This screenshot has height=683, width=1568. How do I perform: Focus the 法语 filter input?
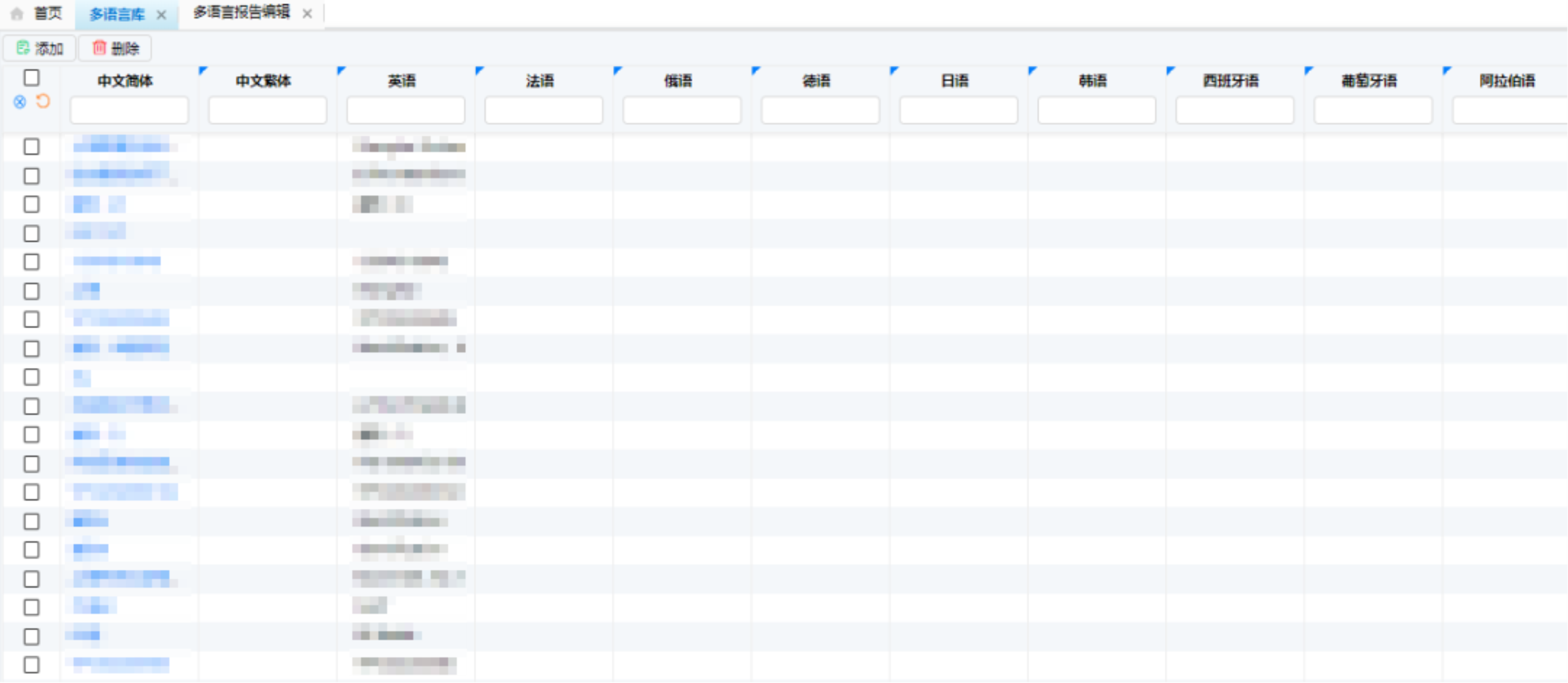(544, 110)
